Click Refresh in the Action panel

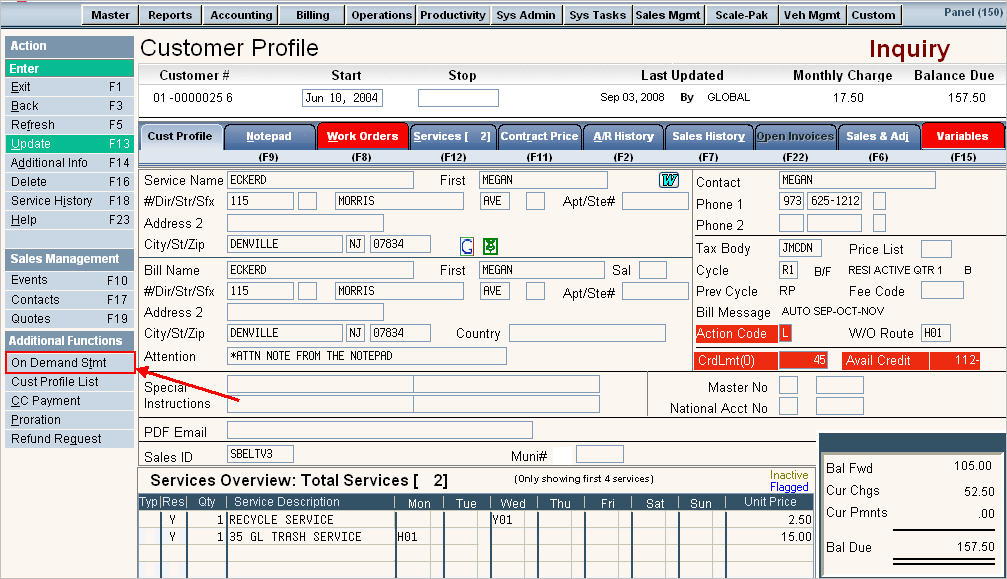click(69, 125)
